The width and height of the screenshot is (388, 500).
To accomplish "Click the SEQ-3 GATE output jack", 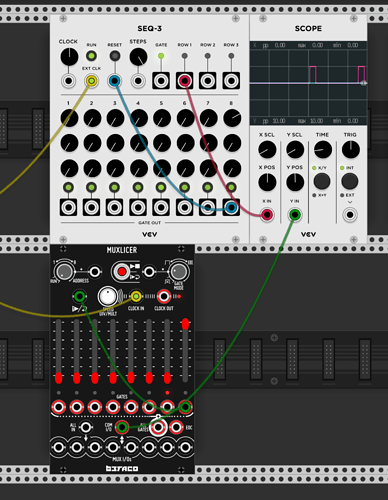I will pos(161,81).
